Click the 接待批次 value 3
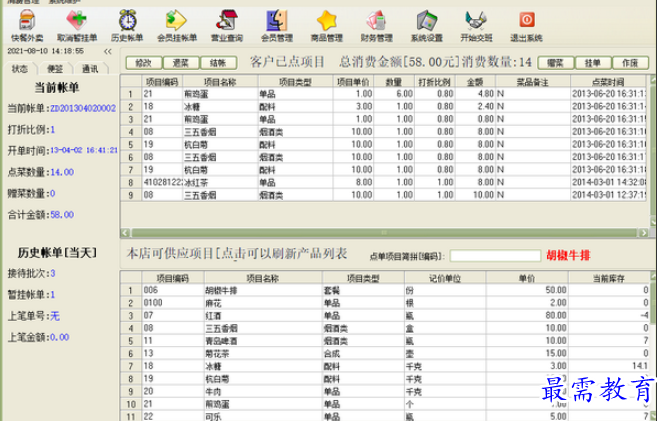The image size is (663, 421). pos(53,274)
